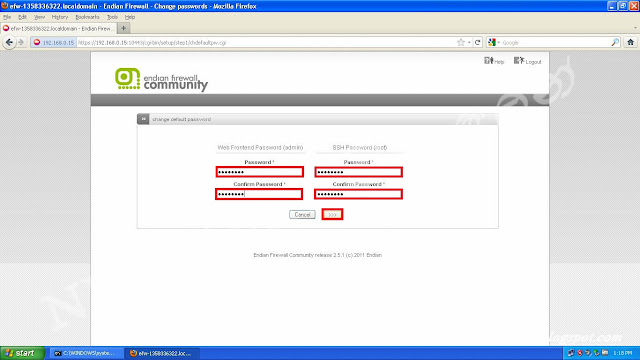
Task: Switch to the C:\WINDOWS\system32 taskbar window
Action: (86, 353)
